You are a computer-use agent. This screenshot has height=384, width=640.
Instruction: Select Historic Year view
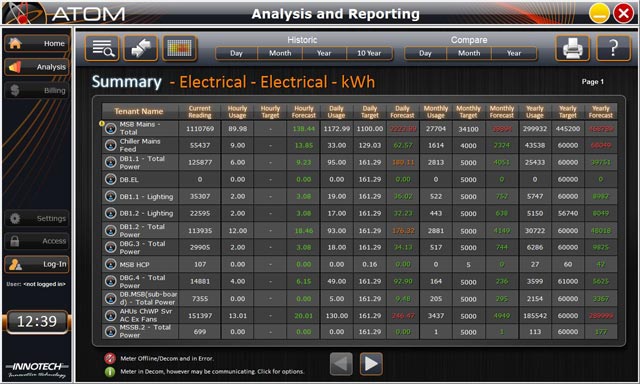[324, 53]
